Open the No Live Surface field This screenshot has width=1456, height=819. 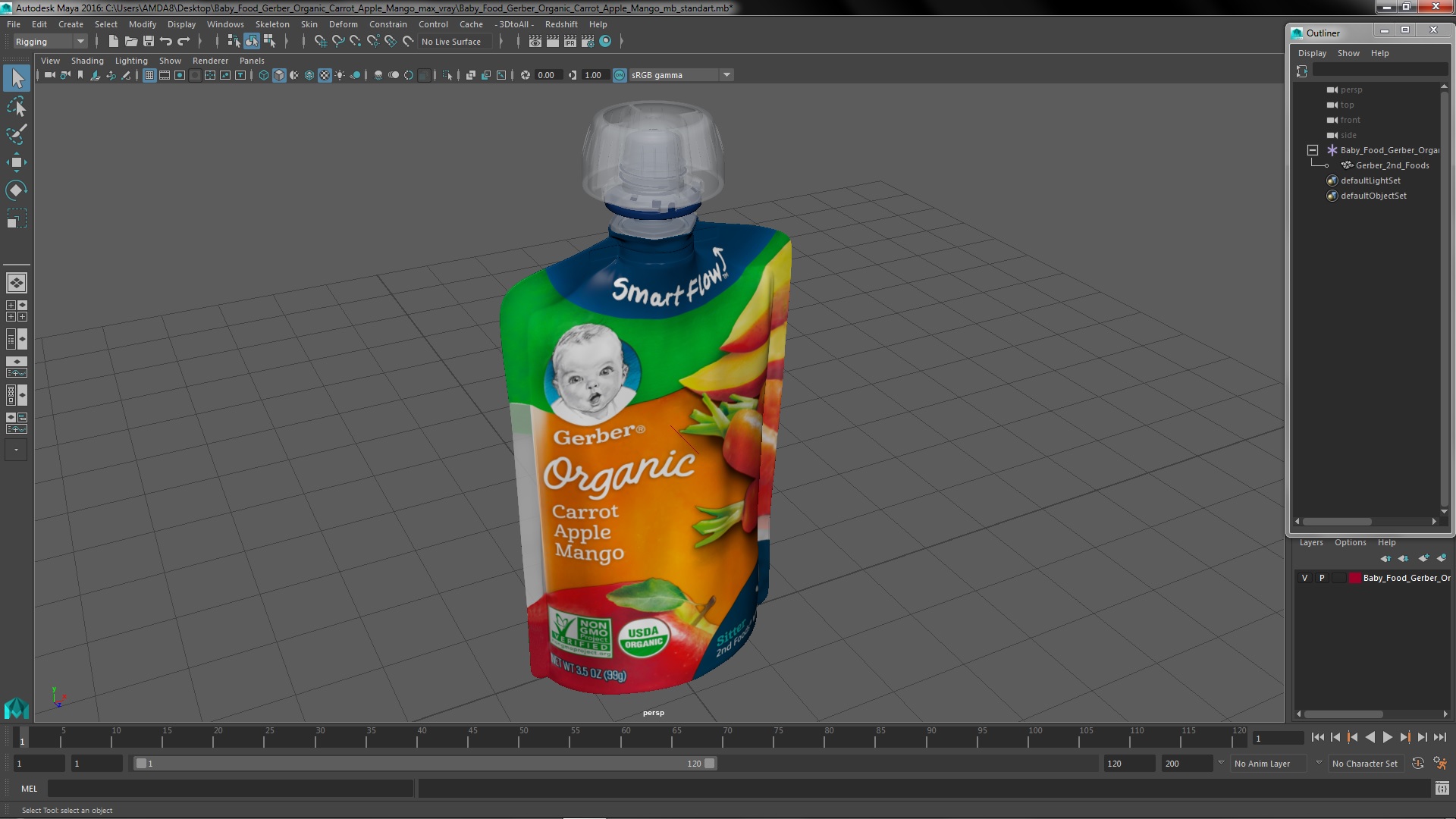point(455,42)
